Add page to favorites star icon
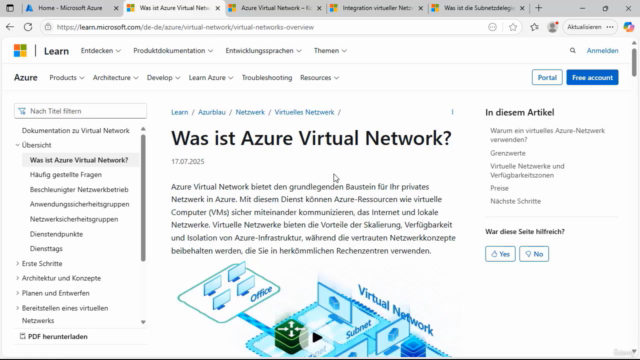The image size is (640, 360). point(513,27)
